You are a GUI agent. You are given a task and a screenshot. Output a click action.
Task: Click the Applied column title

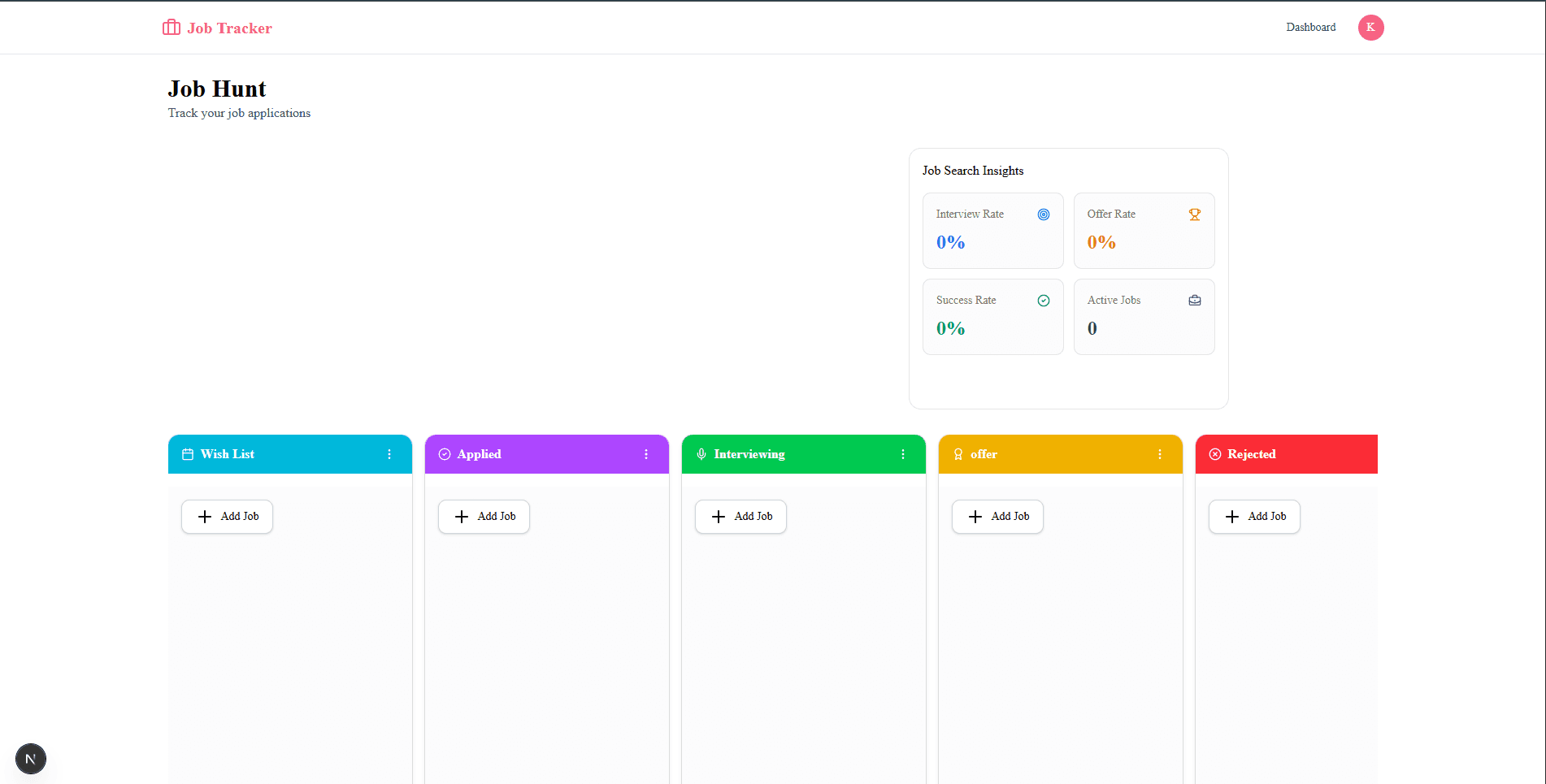(x=479, y=454)
